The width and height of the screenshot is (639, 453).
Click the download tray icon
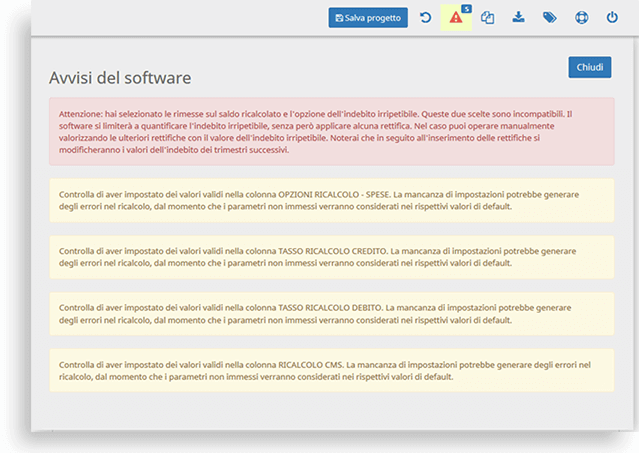coord(518,17)
